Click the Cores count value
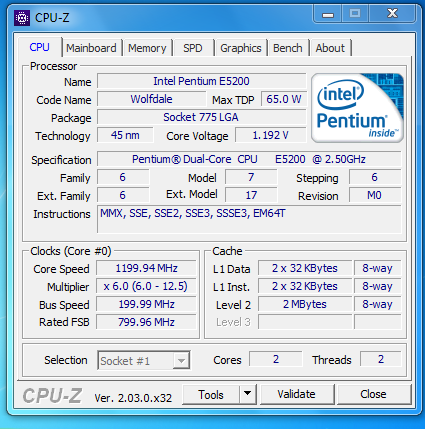This screenshot has width=425, height=429. coord(276,359)
